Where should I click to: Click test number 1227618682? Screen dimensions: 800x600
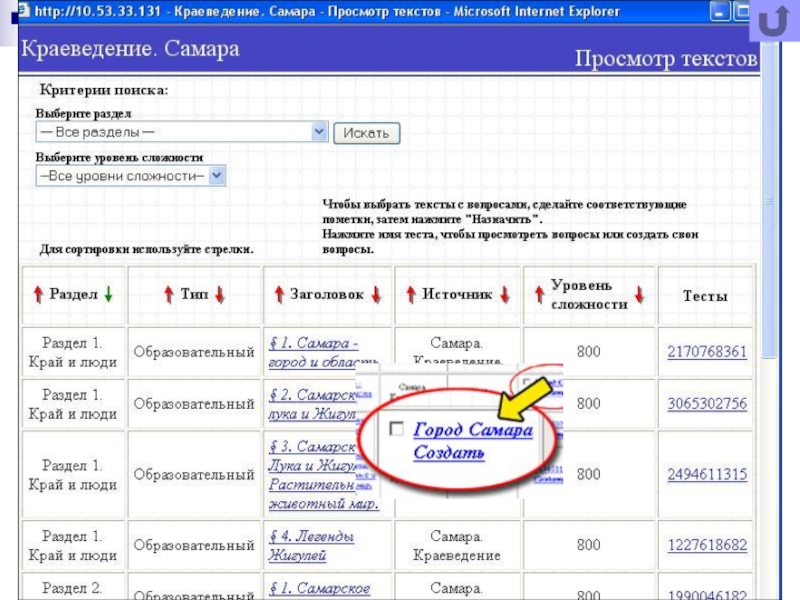click(x=707, y=545)
